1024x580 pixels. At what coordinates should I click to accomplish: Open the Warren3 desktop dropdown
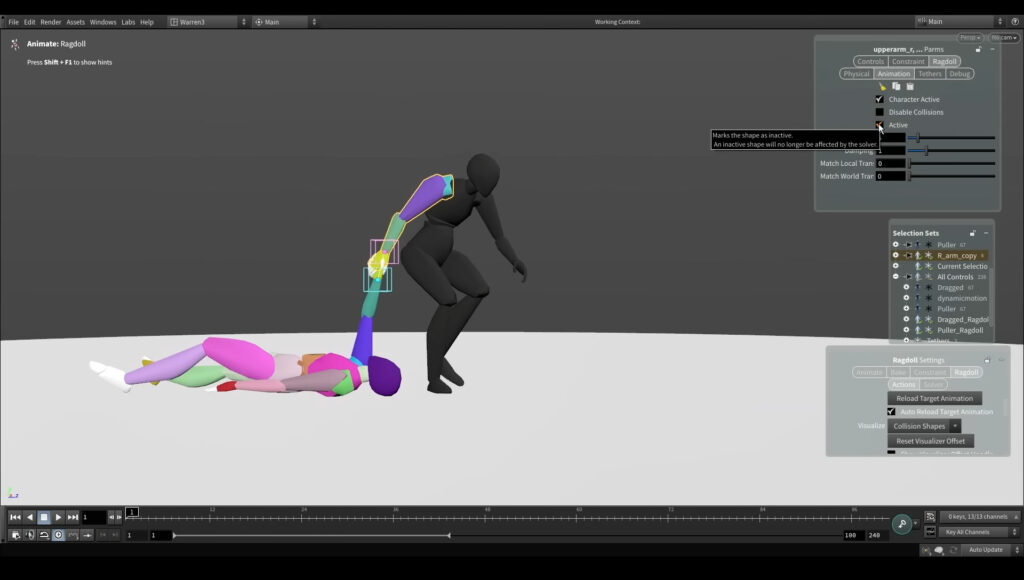(208, 22)
